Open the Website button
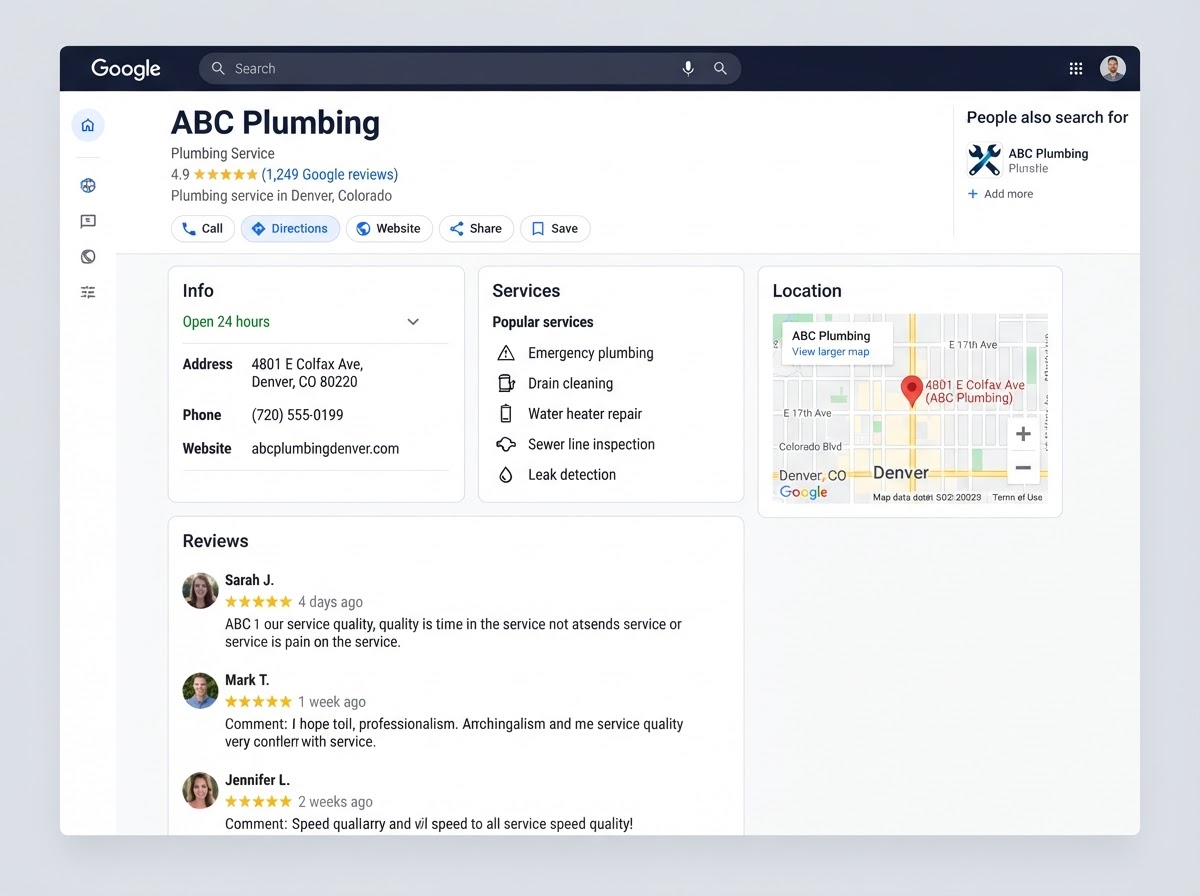 389,229
